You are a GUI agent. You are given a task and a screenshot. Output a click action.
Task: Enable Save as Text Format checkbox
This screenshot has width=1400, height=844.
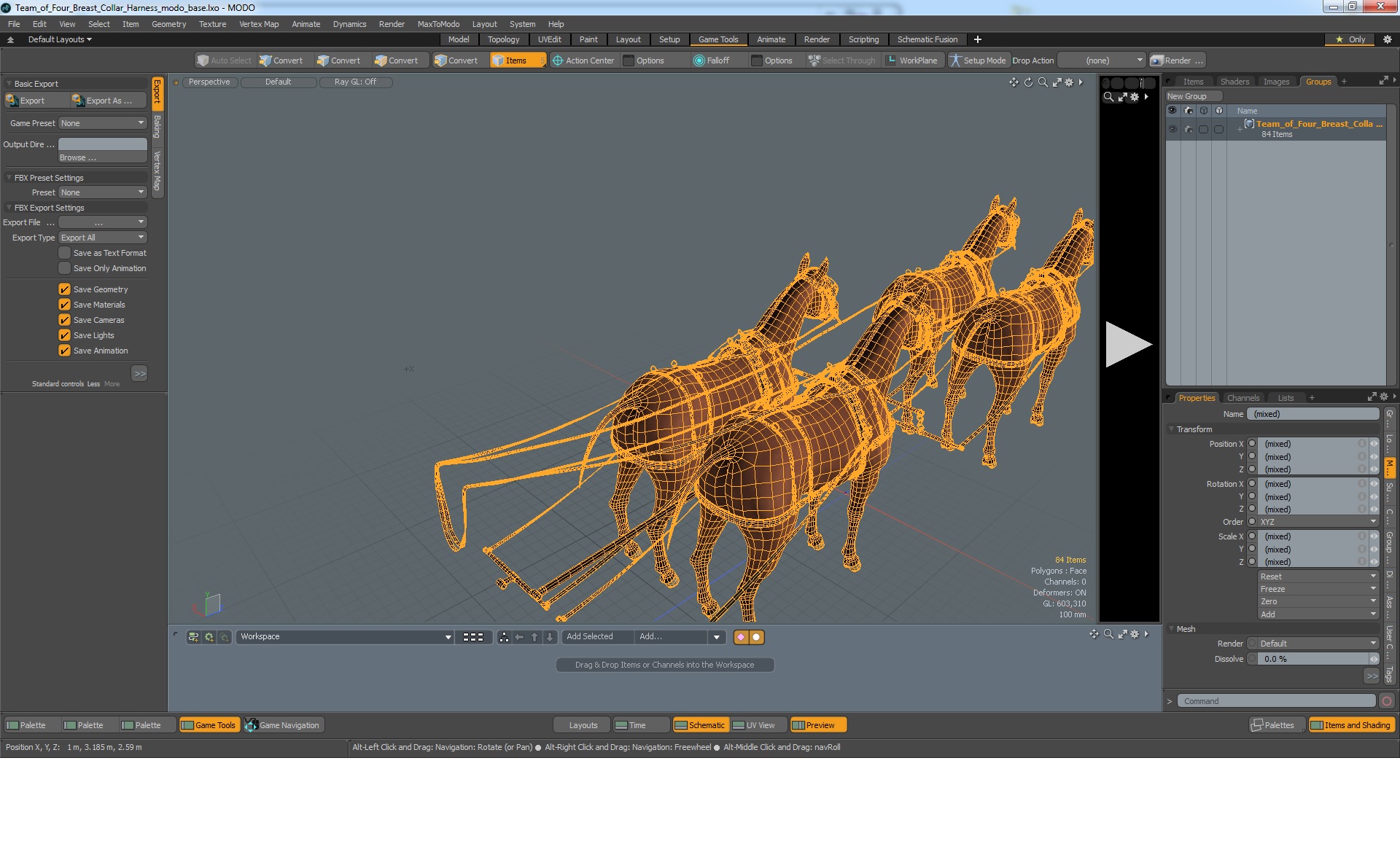coord(64,253)
